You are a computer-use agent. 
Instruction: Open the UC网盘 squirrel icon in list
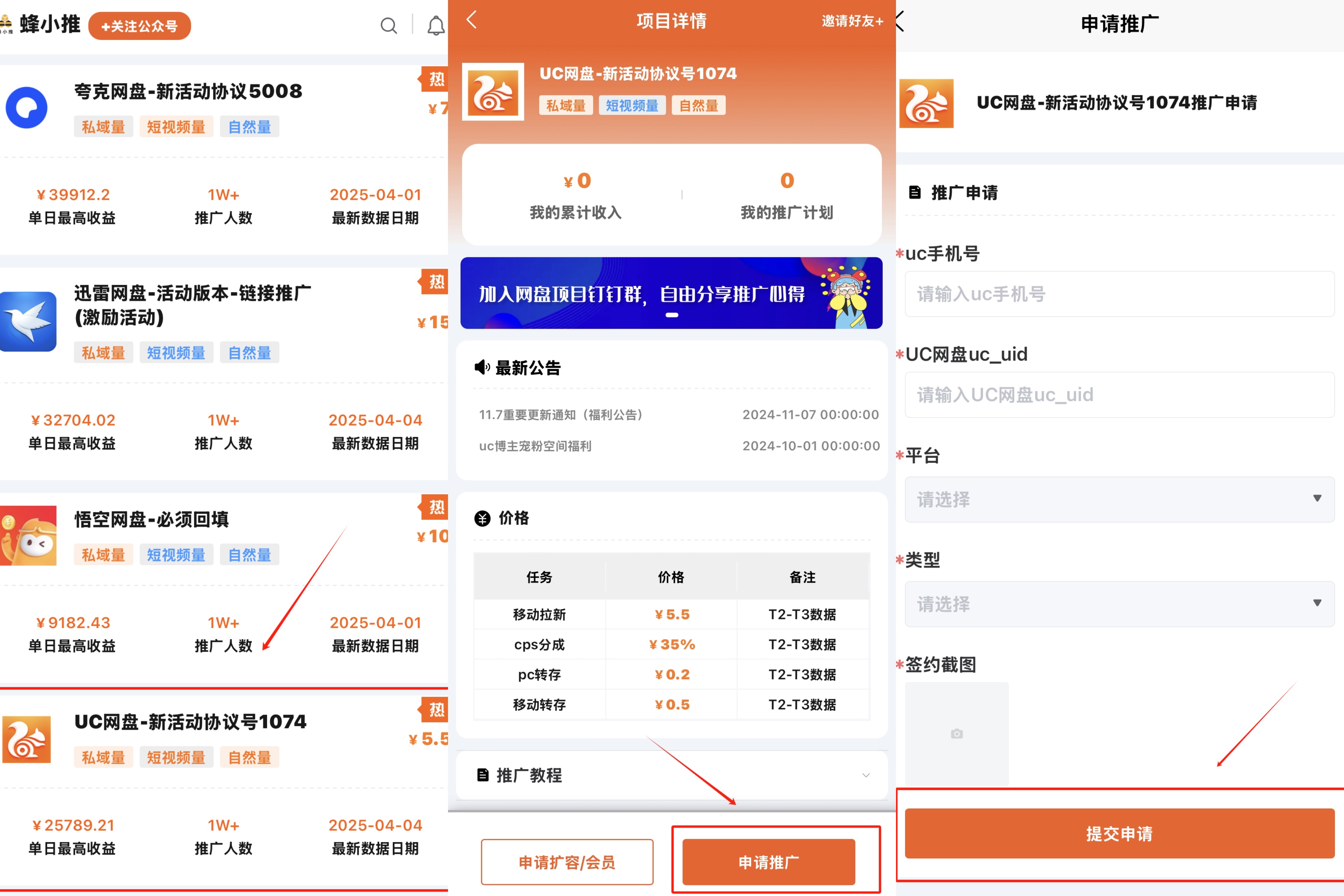[x=26, y=739]
